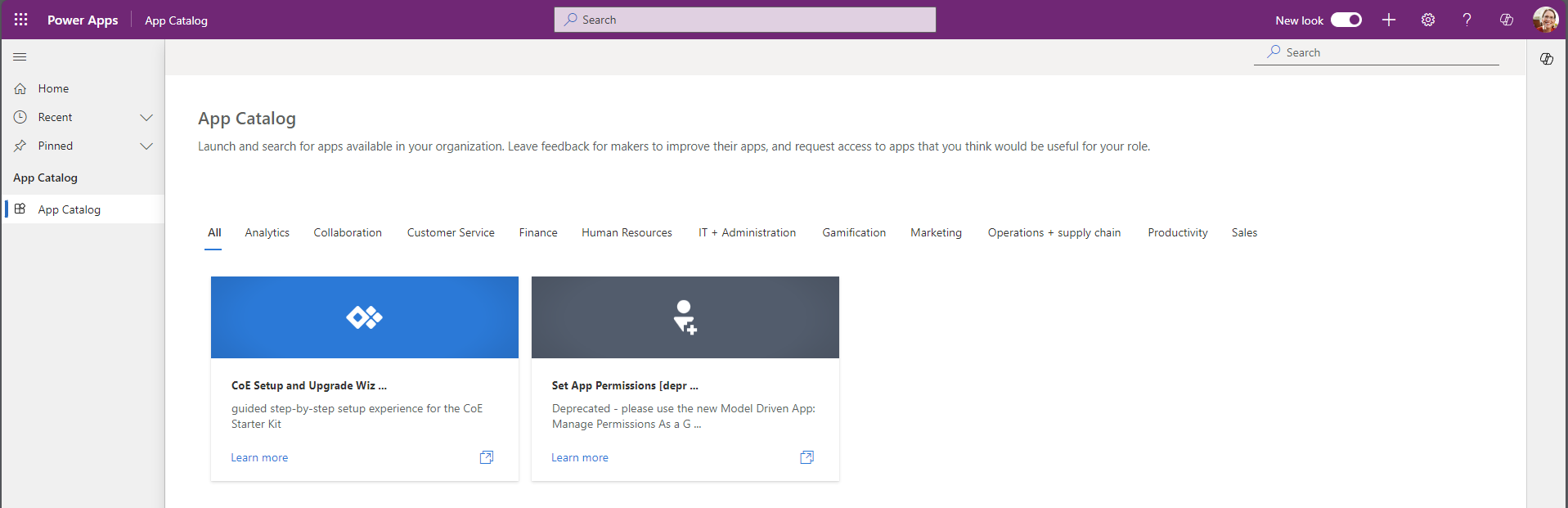The width and height of the screenshot is (1568, 508).
Task: Select the All category tab
Action: [214, 232]
